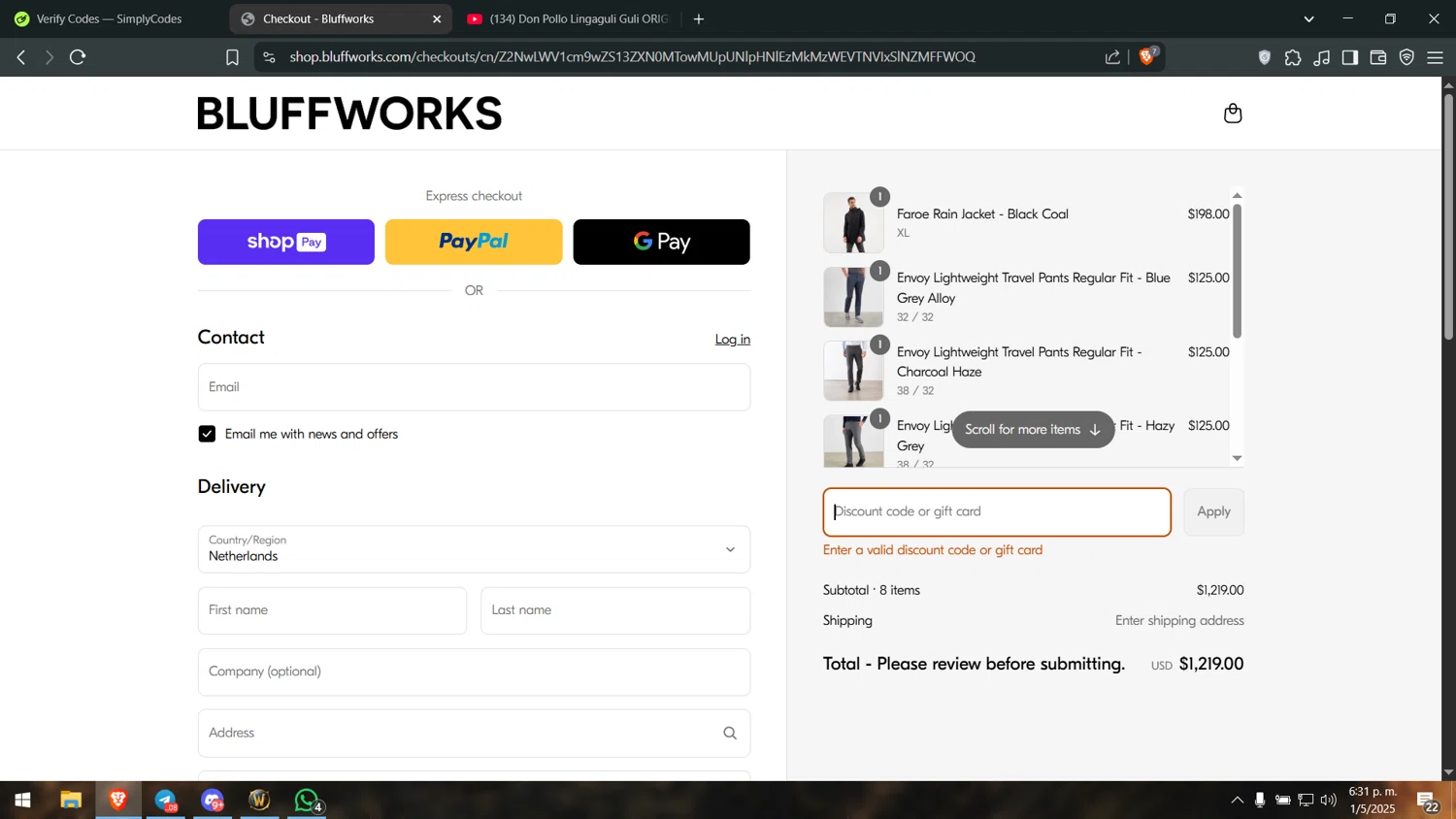Open a new browser tab
This screenshot has width=1456, height=819.
699,18
